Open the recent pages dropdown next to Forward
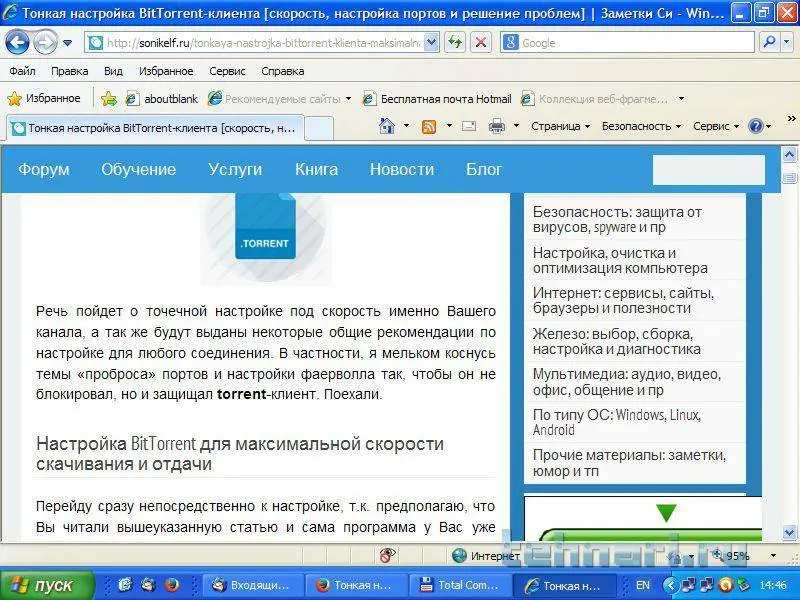 [67, 43]
